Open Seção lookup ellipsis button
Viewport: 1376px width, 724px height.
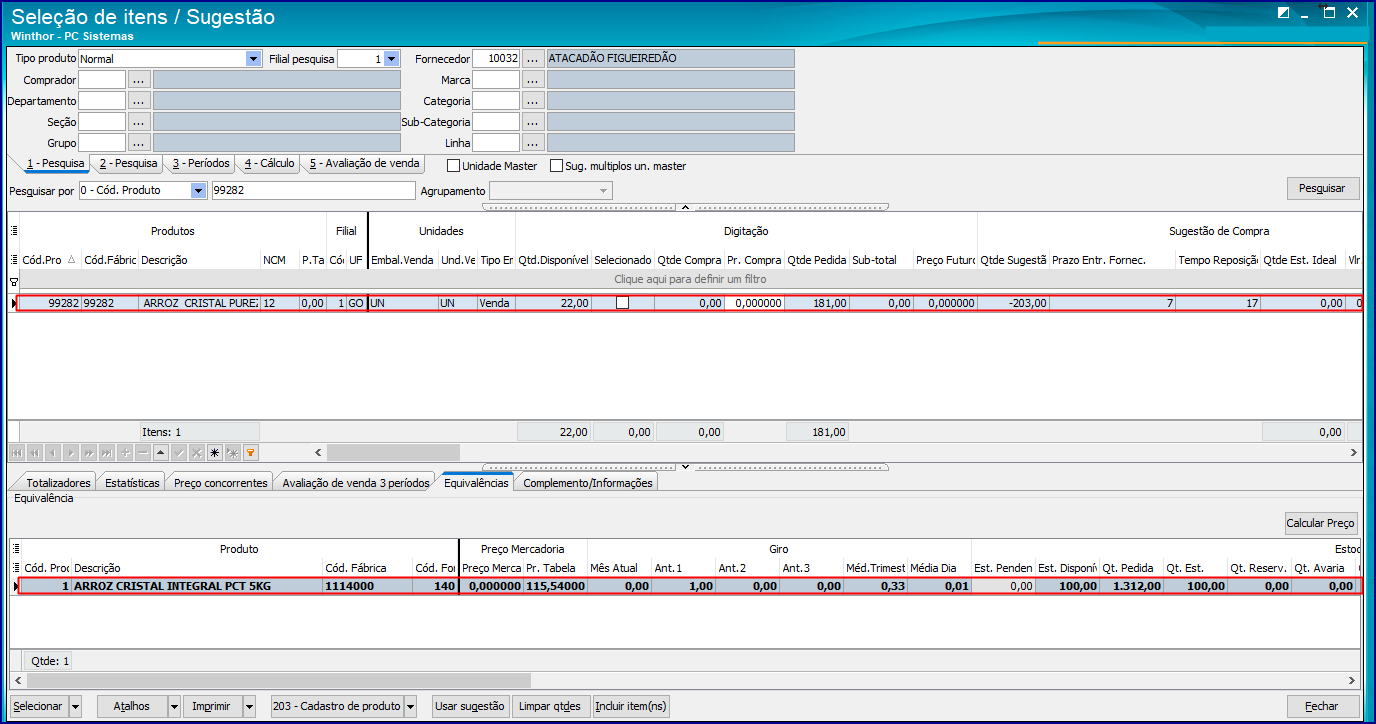coord(139,122)
